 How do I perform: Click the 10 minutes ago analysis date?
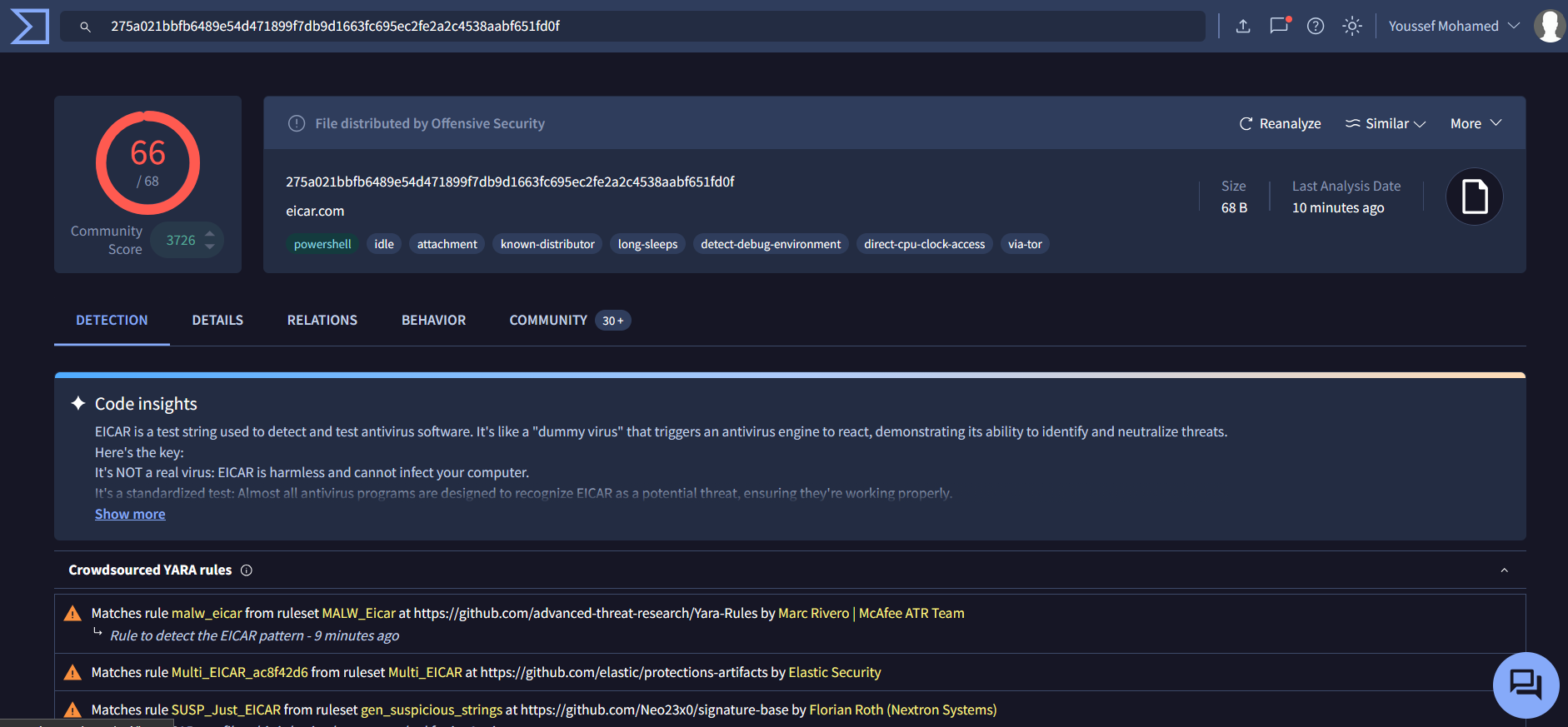coord(1338,207)
